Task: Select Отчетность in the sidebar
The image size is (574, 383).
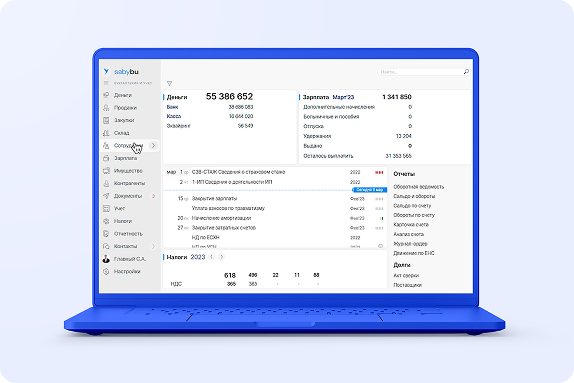Action: point(129,234)
